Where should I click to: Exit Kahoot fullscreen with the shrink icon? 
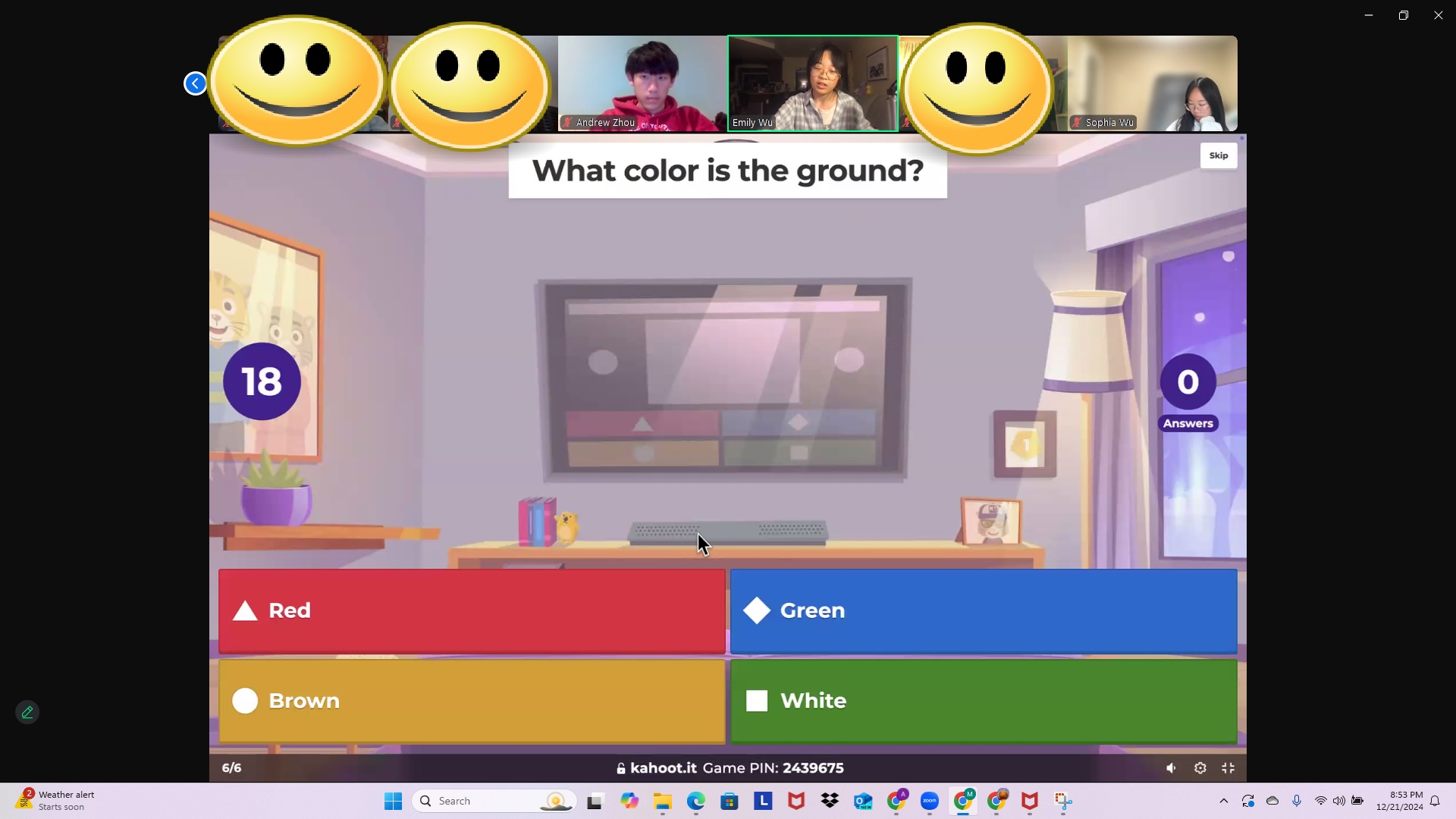pyautogui.click(x=1228, y=768)
